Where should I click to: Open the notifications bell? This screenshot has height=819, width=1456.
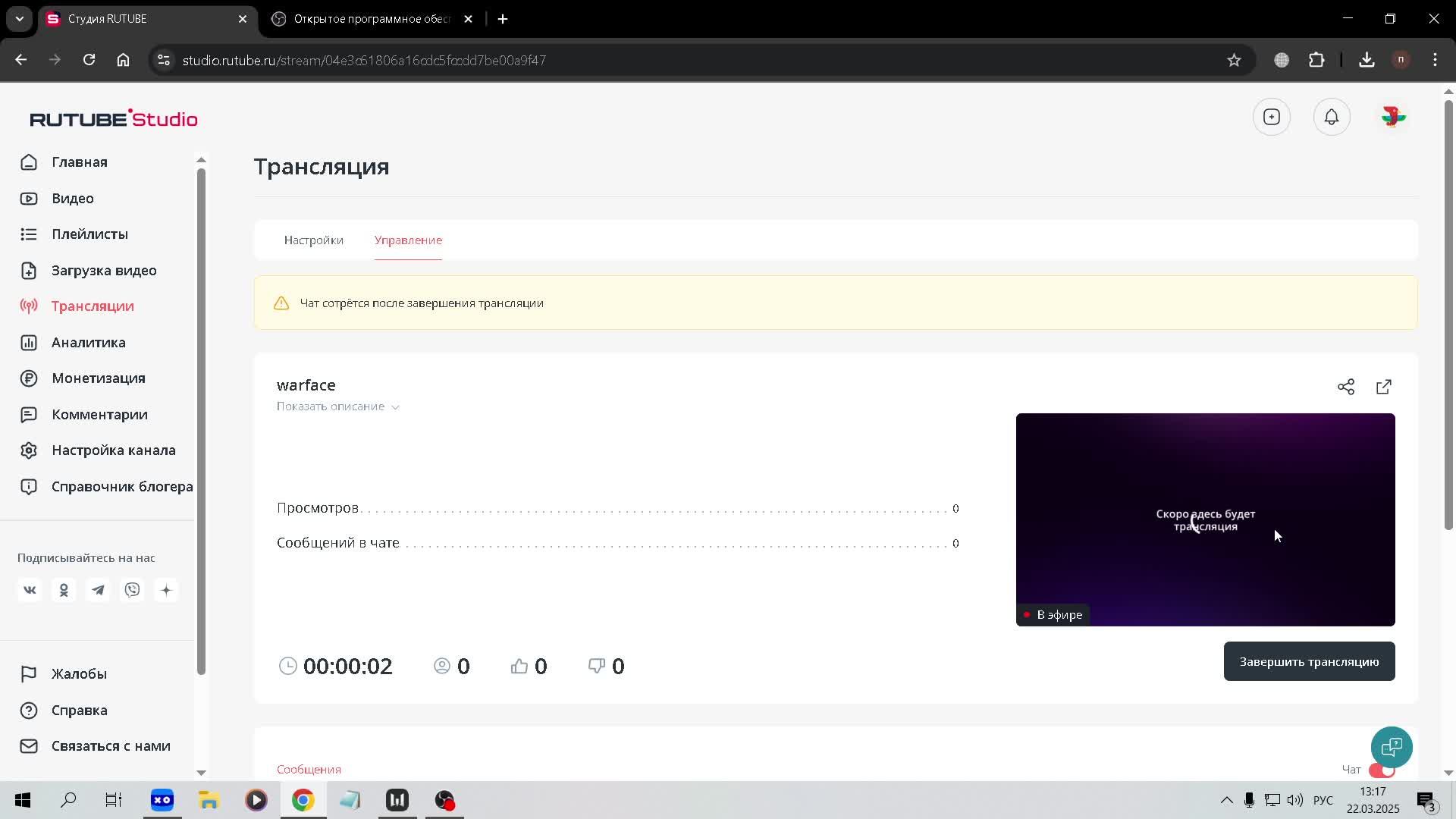(x=1331, y=117)
